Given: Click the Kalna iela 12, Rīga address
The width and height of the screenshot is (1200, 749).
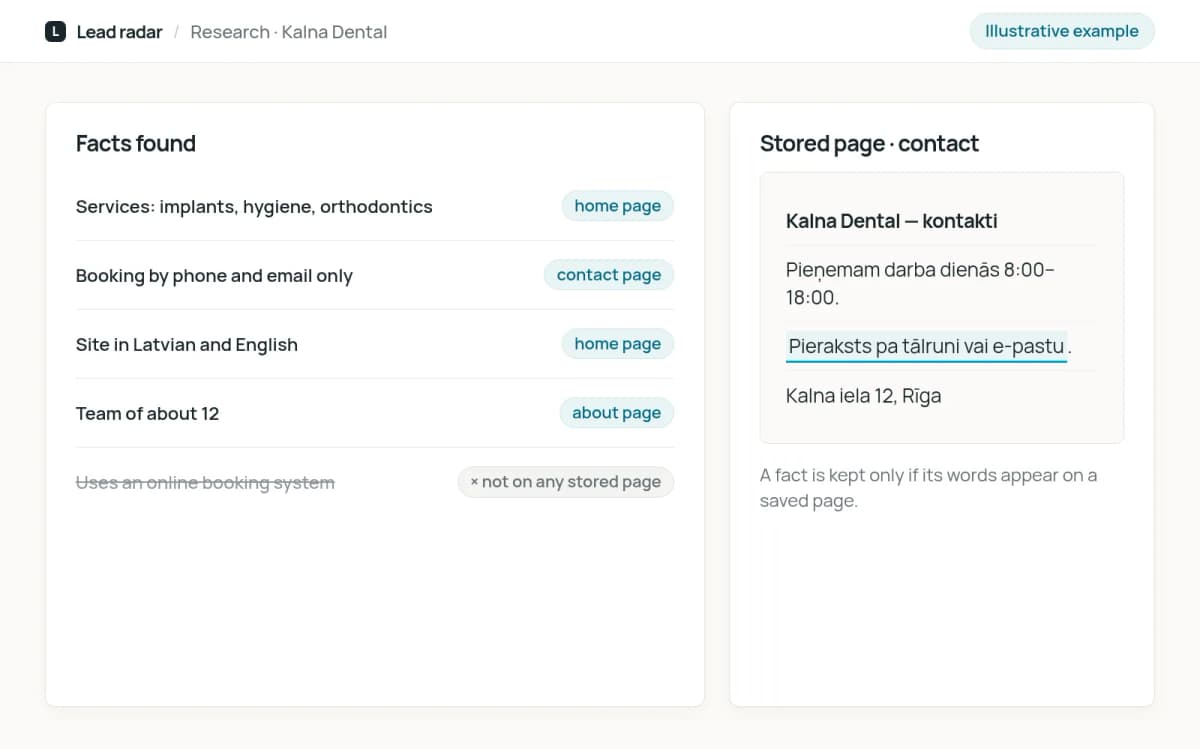Looking at the screenshot, I should tap(863, 396).
